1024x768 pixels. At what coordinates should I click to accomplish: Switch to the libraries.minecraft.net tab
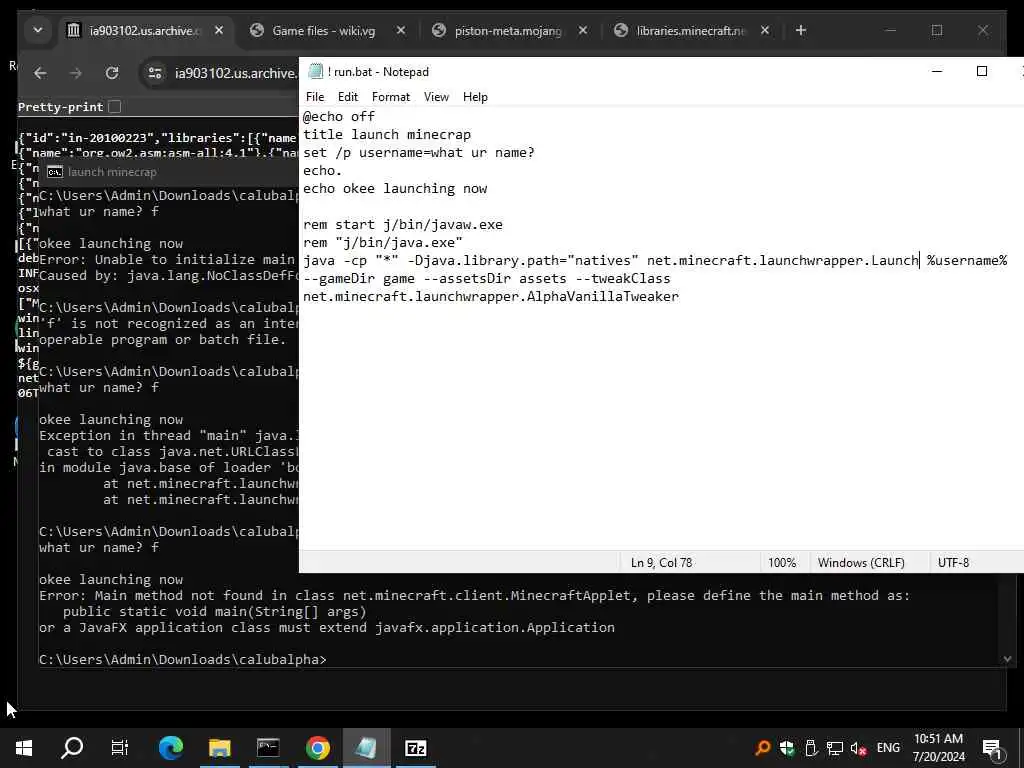690,31
